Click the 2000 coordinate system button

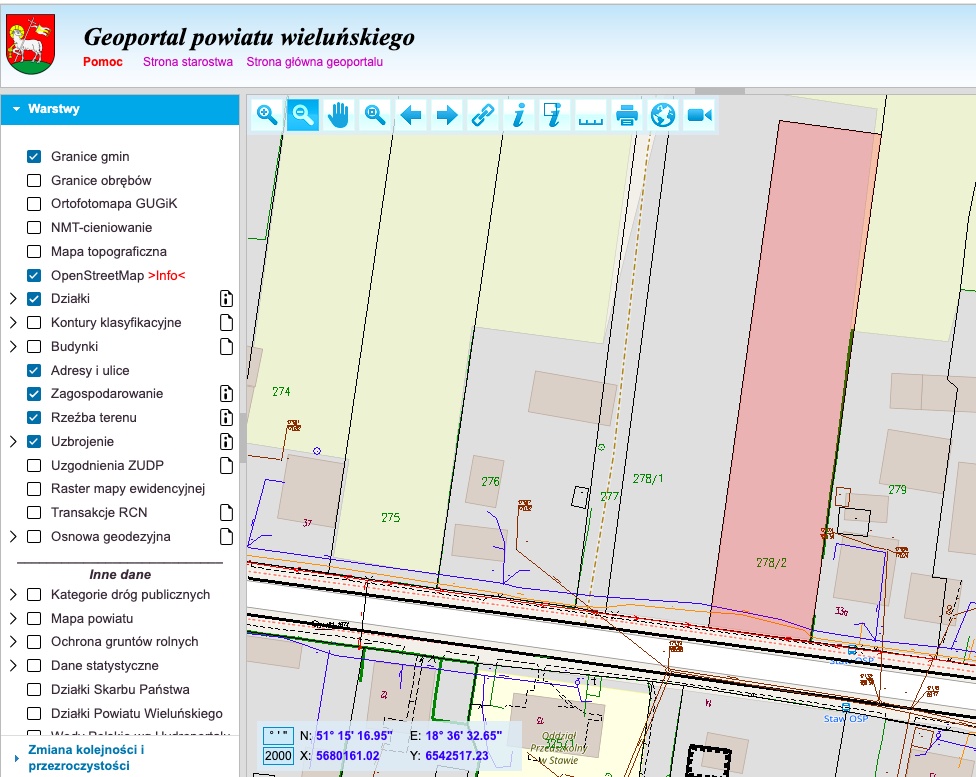coord(278,756)
